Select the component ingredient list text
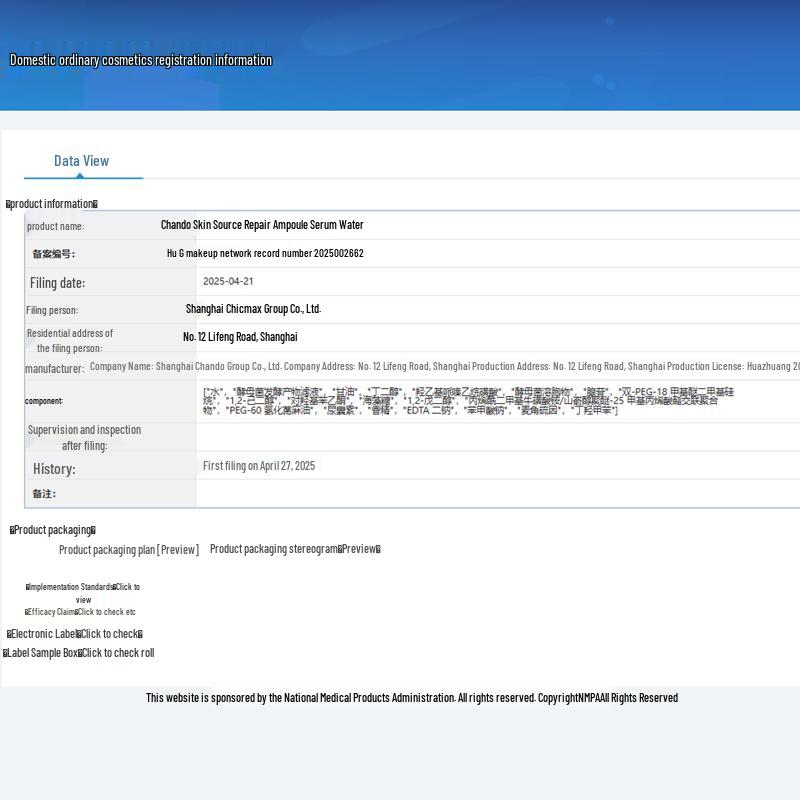This screenshot has height=800, width=800. point(468,401)
